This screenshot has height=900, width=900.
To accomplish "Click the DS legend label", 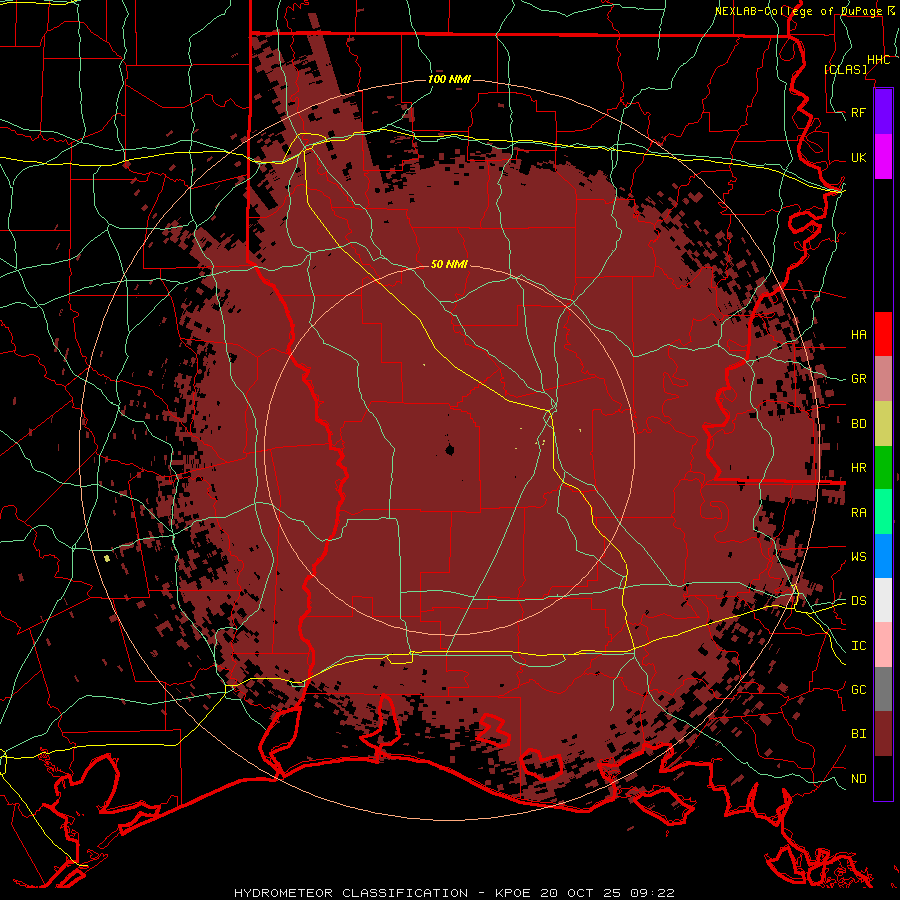I will [859, 601].
